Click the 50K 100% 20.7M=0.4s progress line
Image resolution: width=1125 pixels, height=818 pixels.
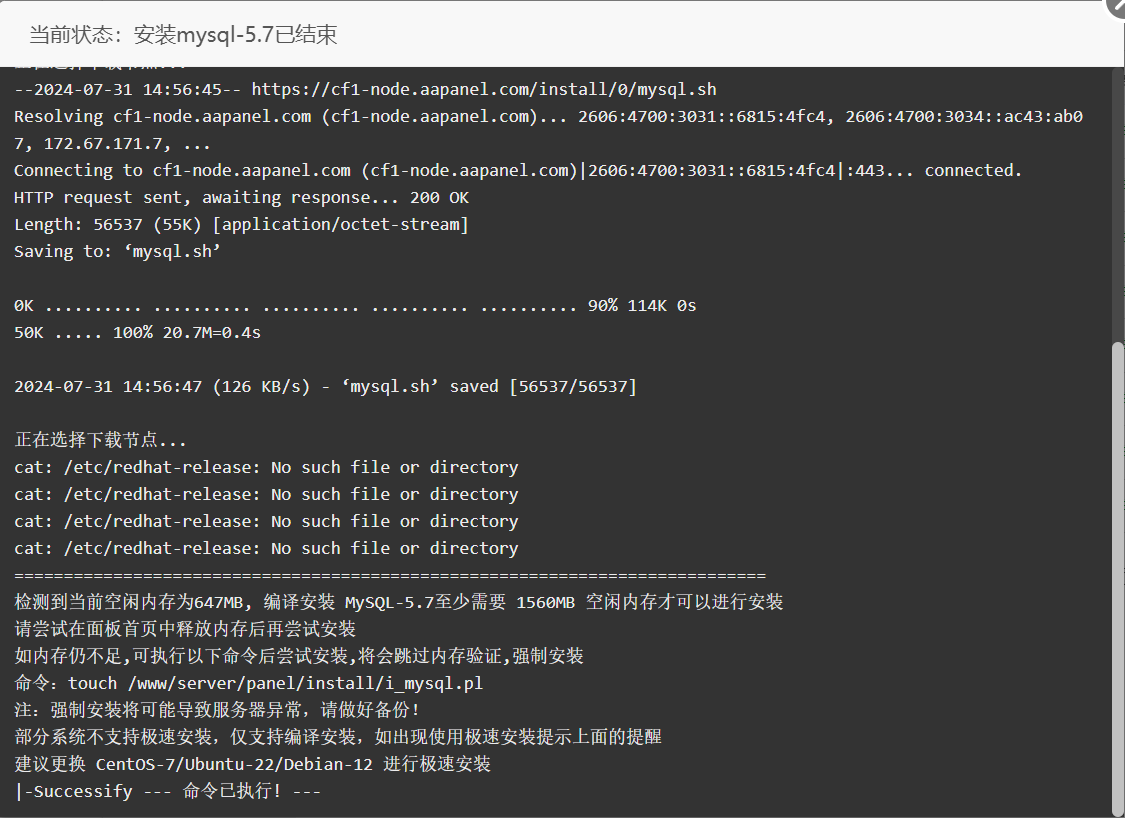point(137,333)
